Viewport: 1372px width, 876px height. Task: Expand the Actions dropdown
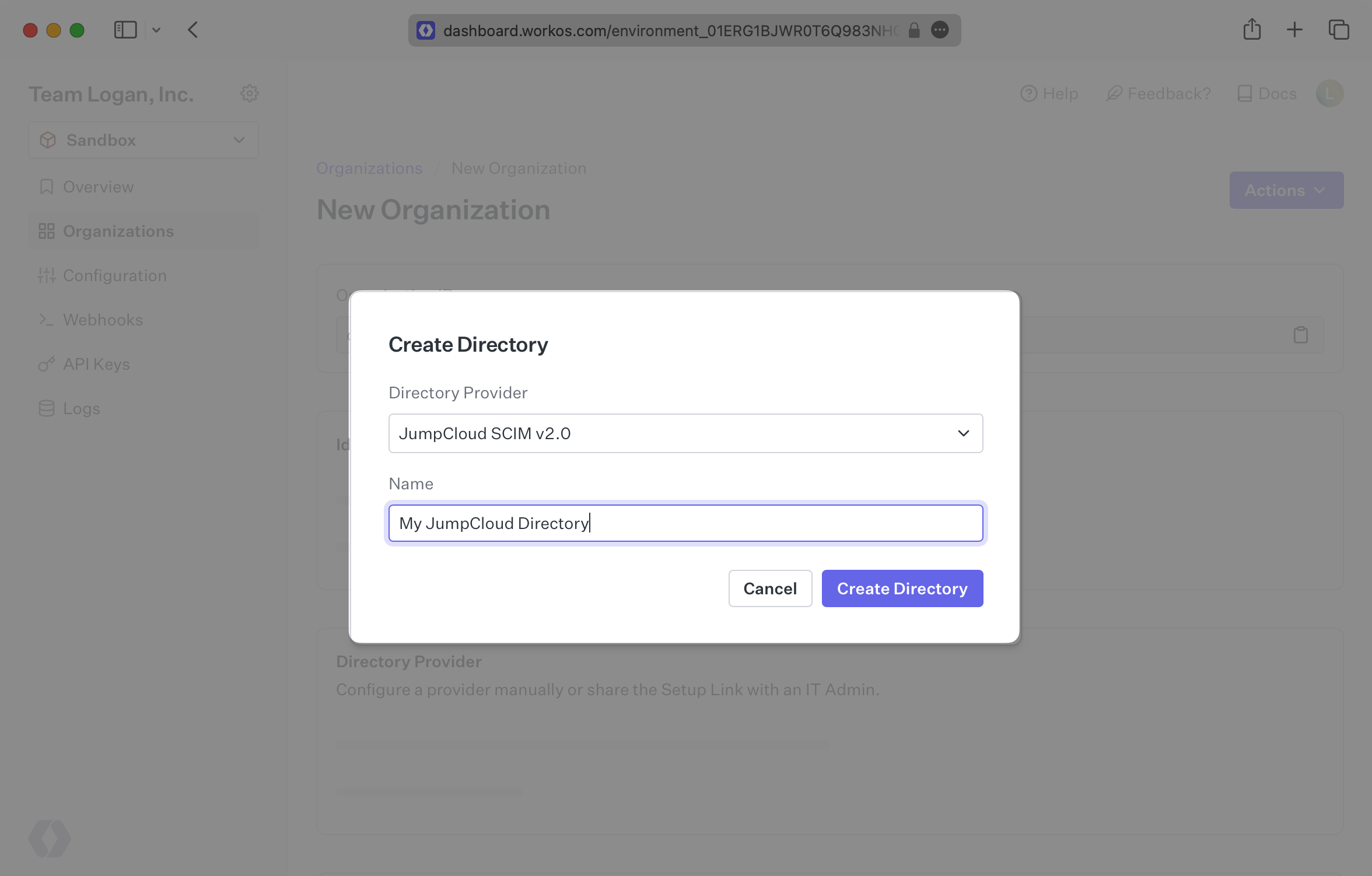click(1286, 190)
